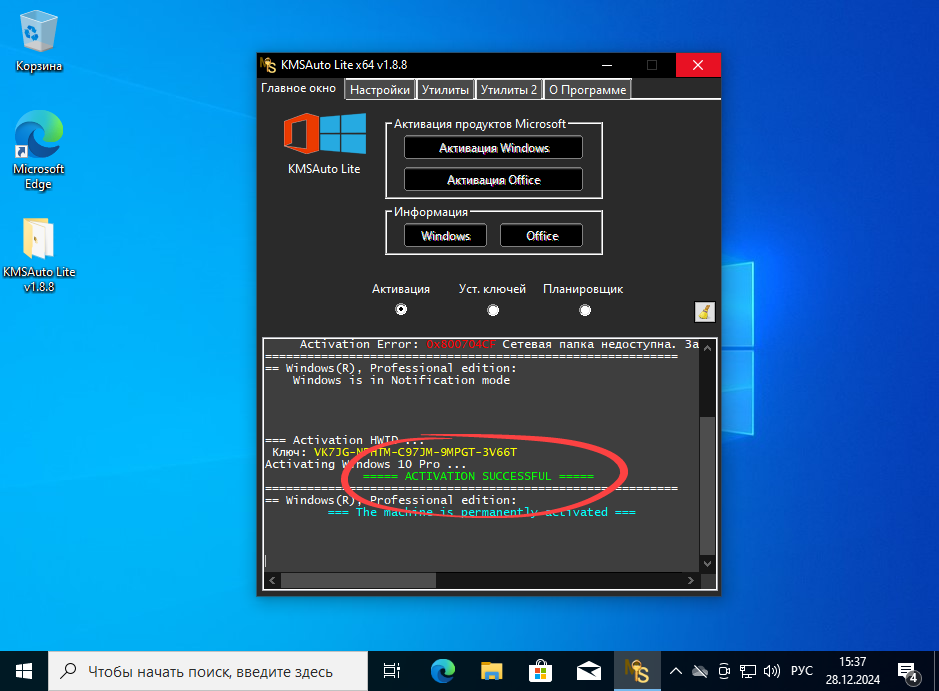The height and width of the screenshot is (691, 939).
Task: Open the Утилиты 2 tab
Action: tap(508, 89)
